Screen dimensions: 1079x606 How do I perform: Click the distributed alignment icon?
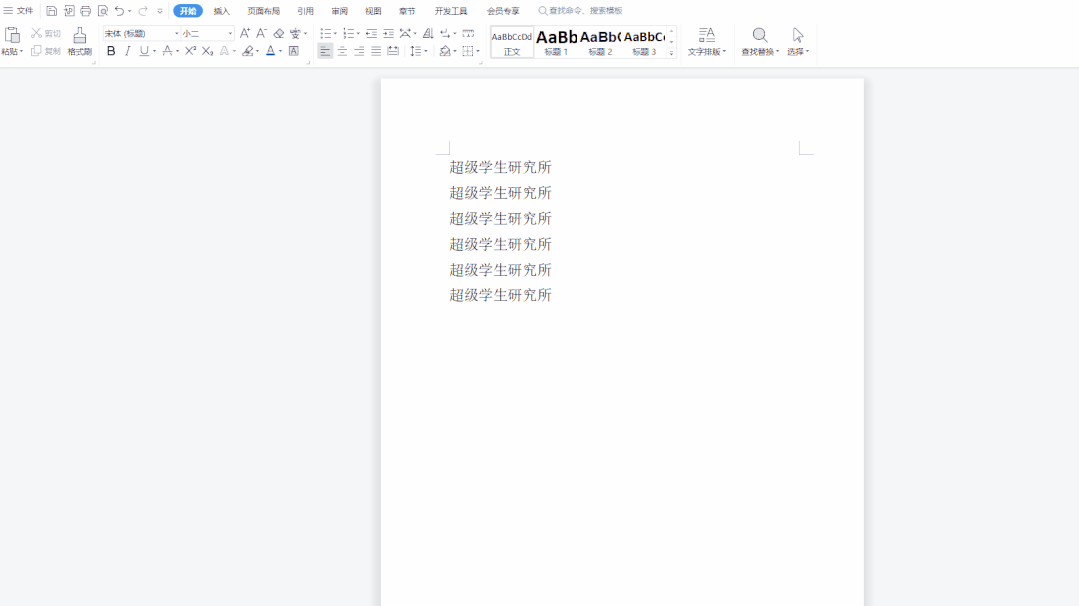click(393, 51)
